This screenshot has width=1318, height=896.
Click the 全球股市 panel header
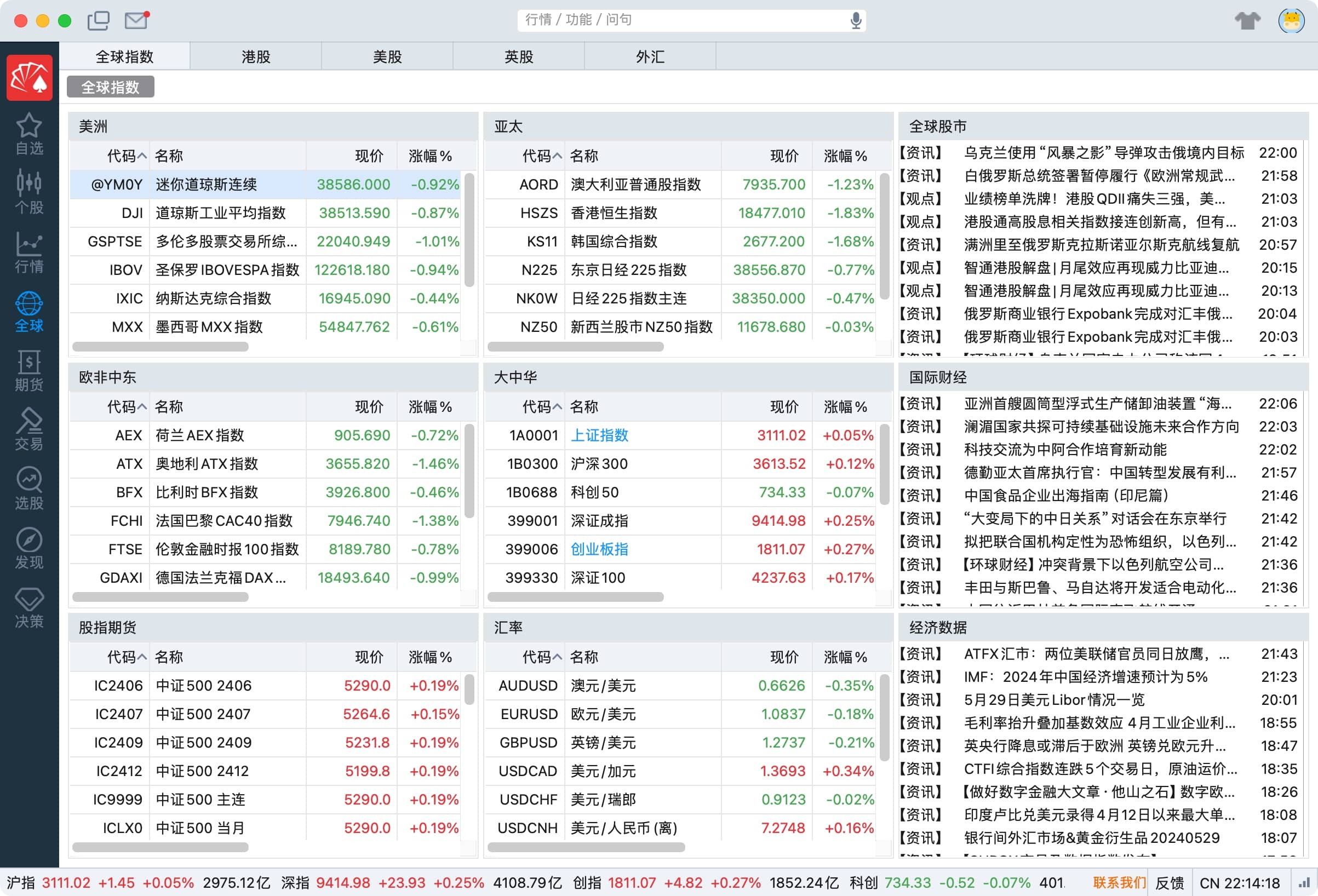pos(1103,127)
